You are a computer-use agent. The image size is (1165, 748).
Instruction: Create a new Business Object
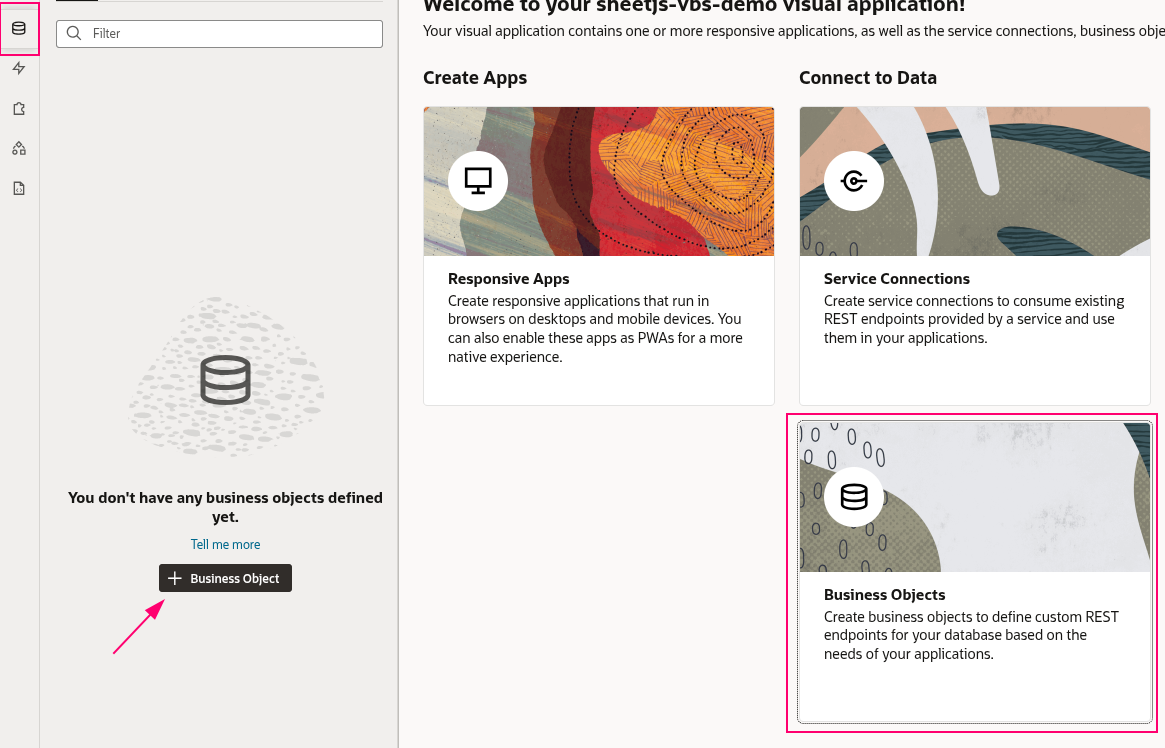coord(225,578)
